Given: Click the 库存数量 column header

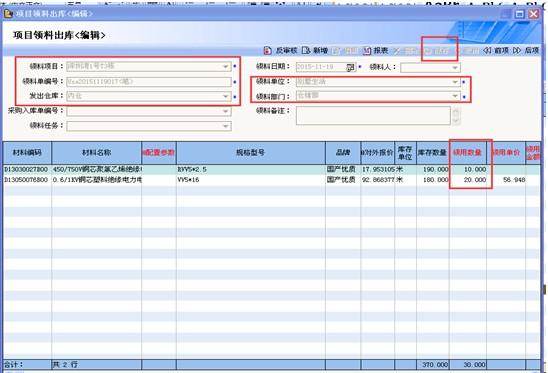Looking at the screenshot, I should coord(433,153).
